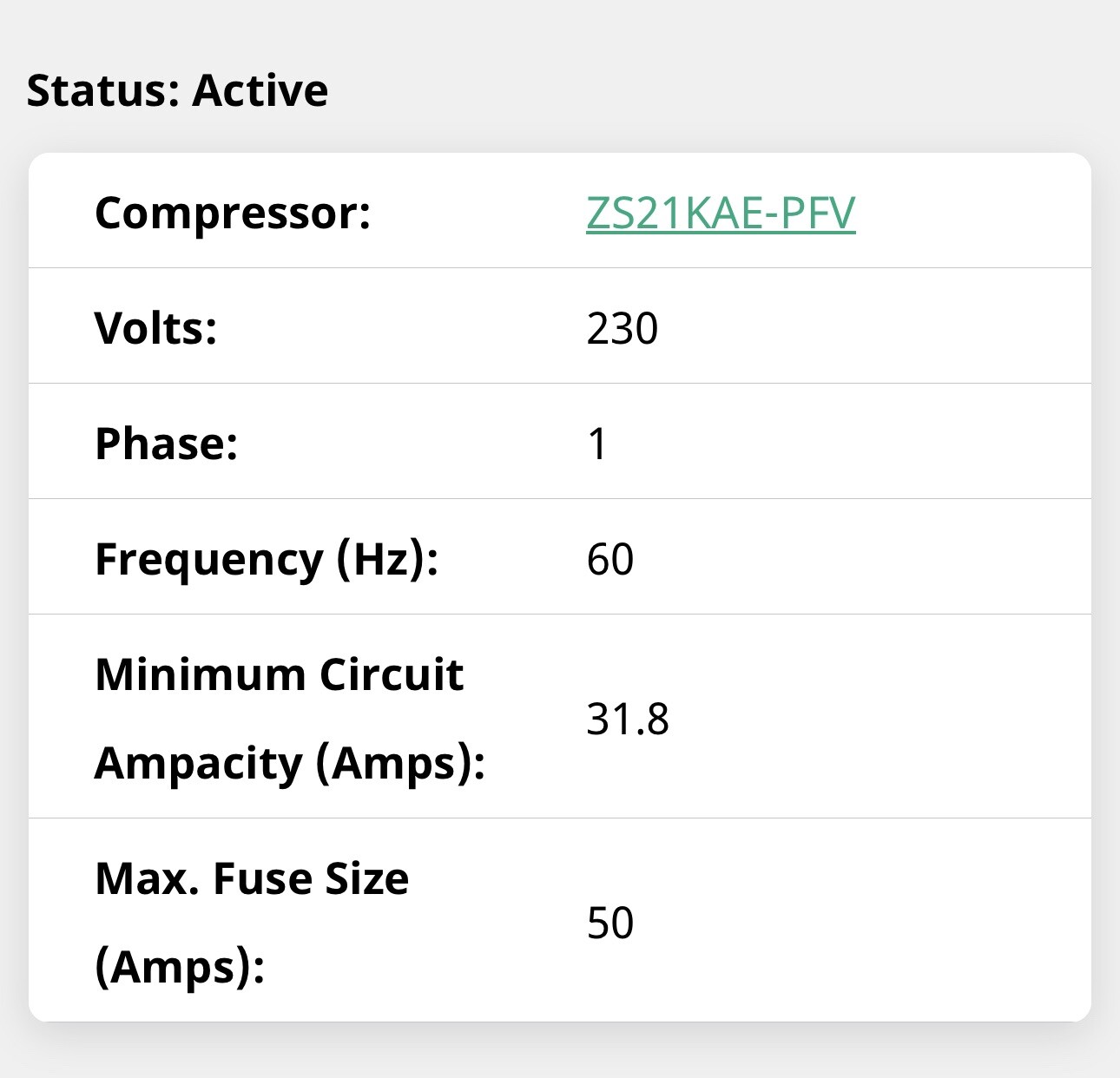Click the word Size in fuse label
The image size is (1120, 1078).
coord(366,878)
